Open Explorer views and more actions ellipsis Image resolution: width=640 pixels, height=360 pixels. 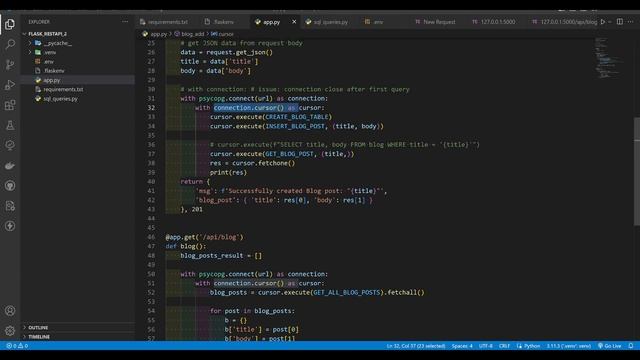[x=125, y=22]
